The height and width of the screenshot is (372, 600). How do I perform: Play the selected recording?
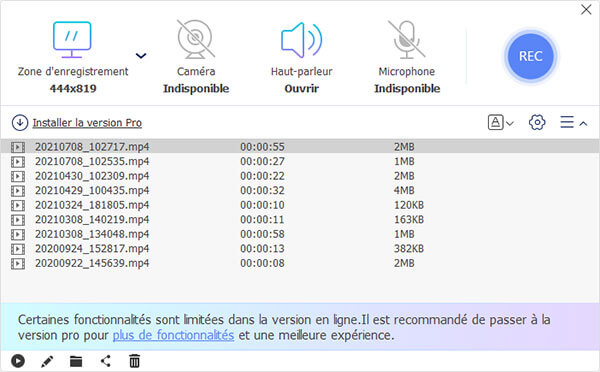[x=18, y=361]
